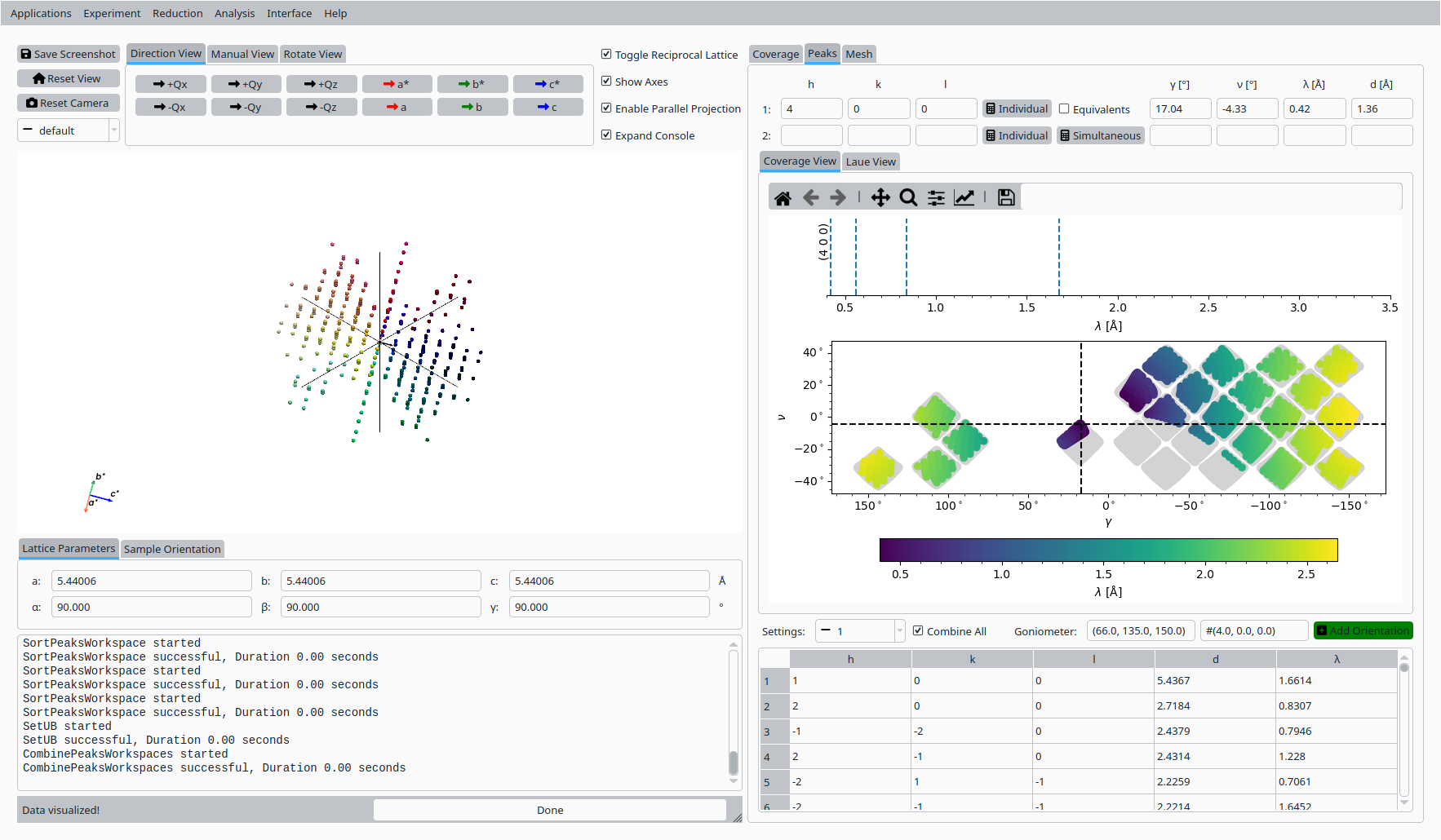Enable the Equivalents checkbox
The image size is (1441, 840).
point(1064,109)
